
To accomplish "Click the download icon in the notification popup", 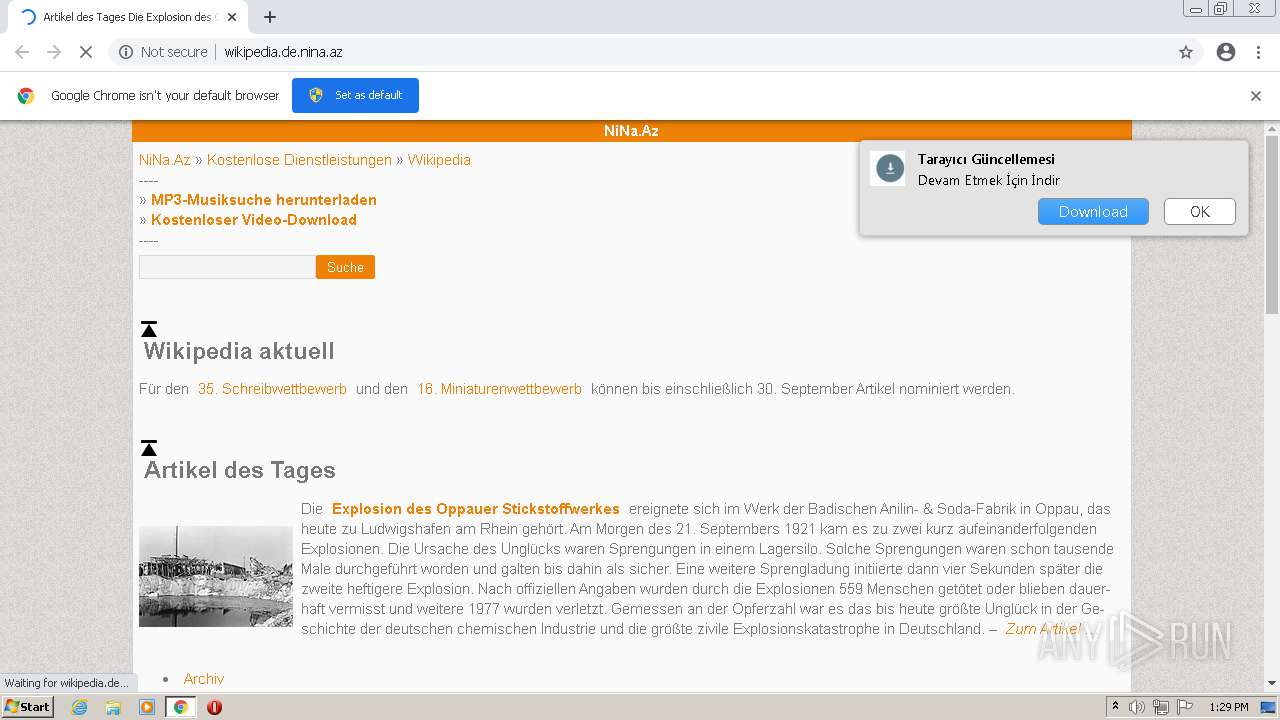I will (890, 169).
